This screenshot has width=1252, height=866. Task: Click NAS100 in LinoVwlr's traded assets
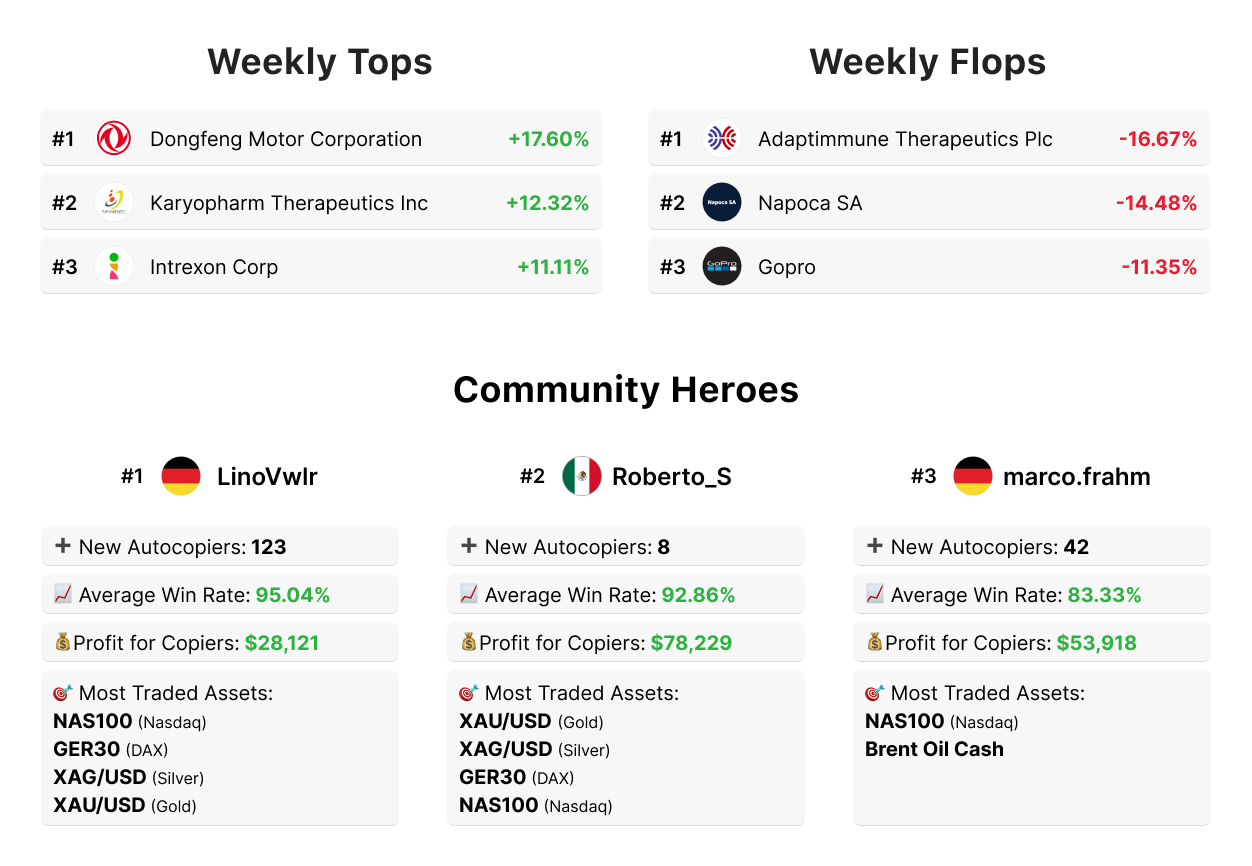pyautogui.click(x=93, y=721)
